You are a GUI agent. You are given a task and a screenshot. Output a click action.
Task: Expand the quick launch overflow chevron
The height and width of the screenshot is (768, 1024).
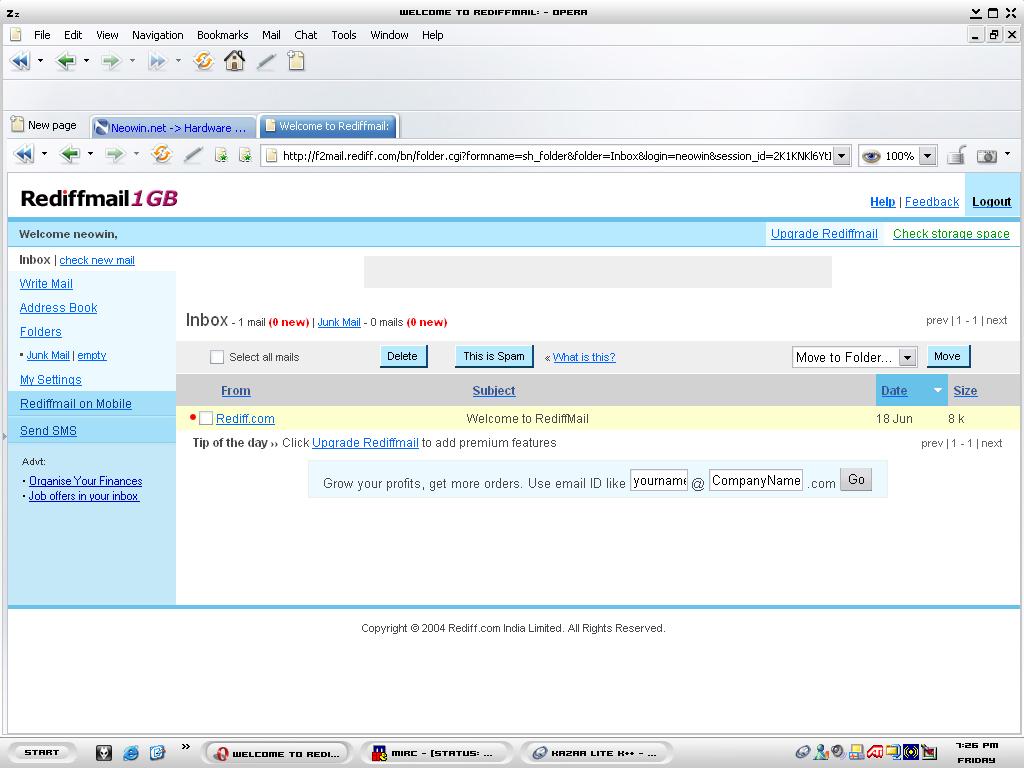185,746
